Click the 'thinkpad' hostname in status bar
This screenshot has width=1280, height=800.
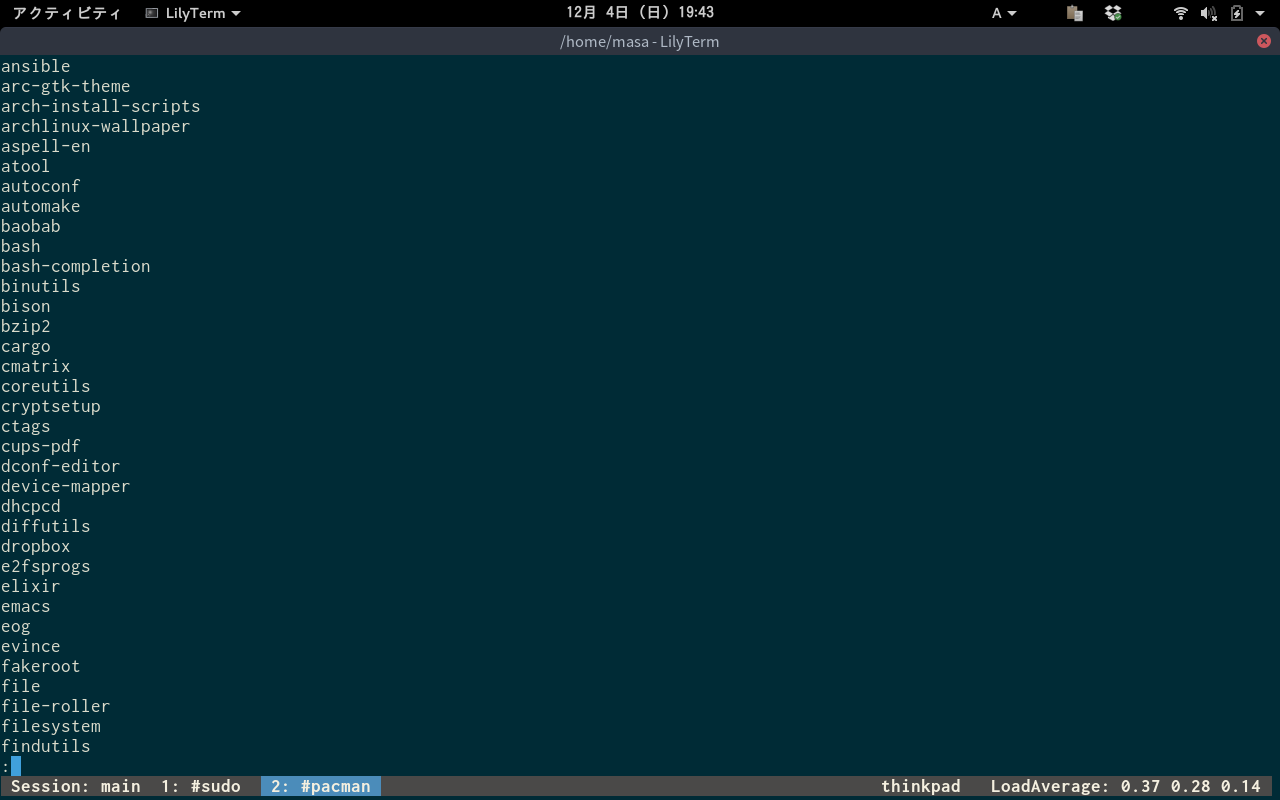click(921, 786)
